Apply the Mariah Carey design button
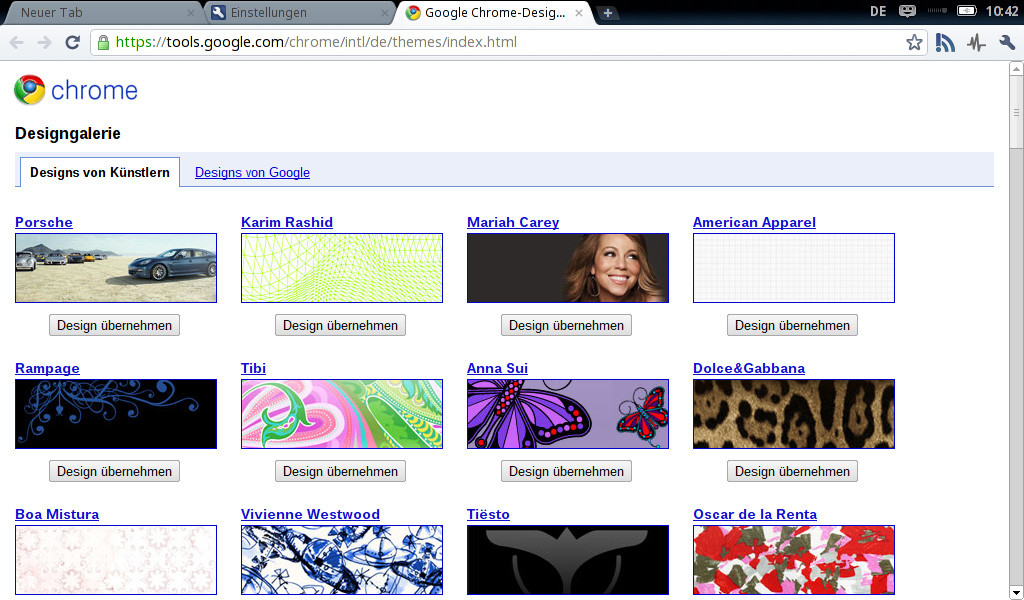 click(x=566, y=325)
